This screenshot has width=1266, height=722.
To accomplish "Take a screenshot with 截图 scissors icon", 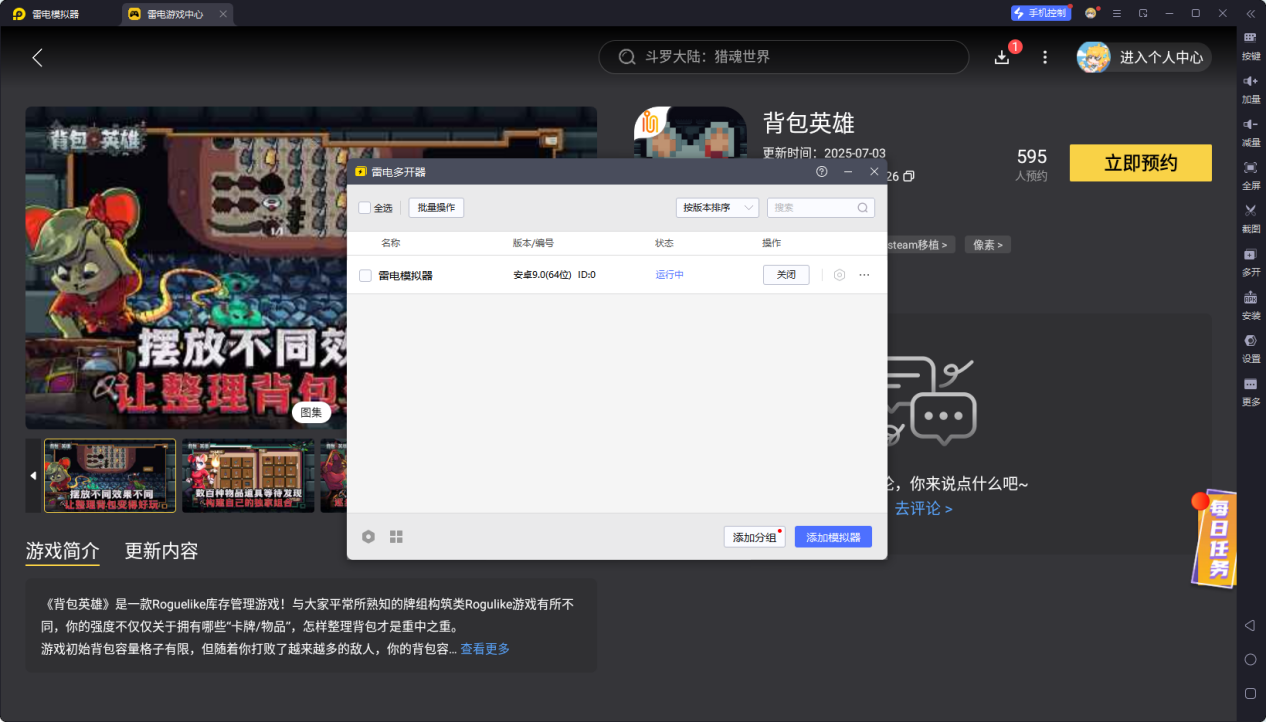I will 1250,217.
